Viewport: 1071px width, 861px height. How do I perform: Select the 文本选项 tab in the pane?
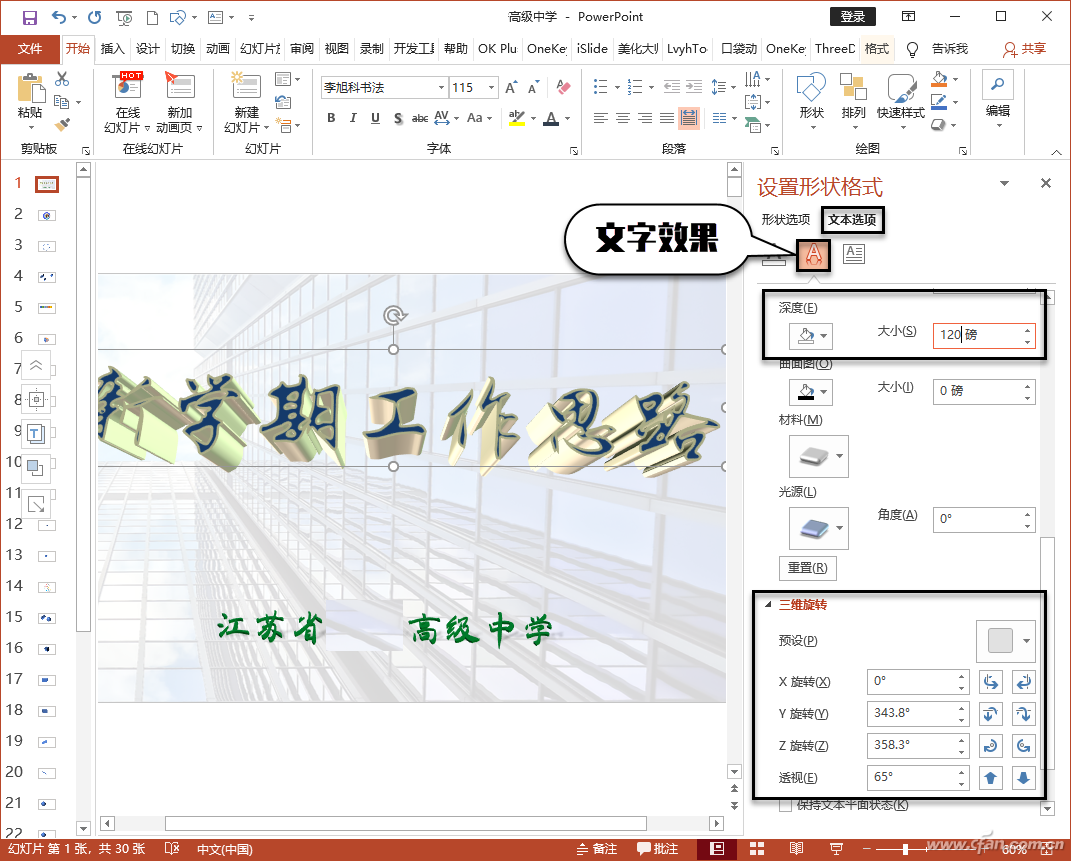click(x=852, y=220)
